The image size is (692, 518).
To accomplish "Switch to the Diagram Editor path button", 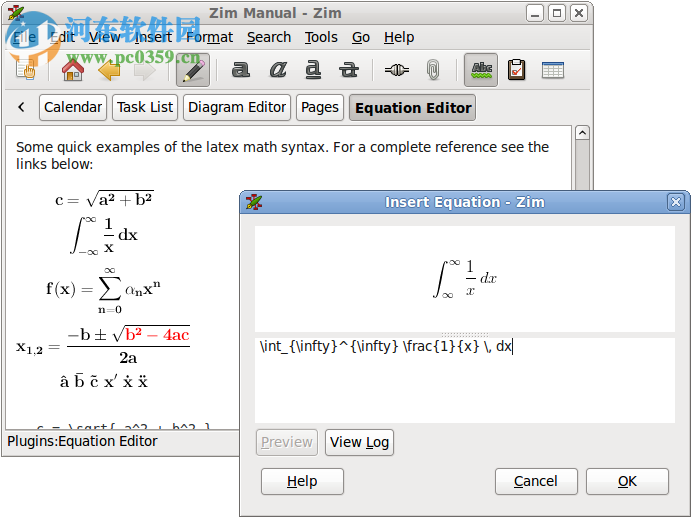I will point(237,107).
